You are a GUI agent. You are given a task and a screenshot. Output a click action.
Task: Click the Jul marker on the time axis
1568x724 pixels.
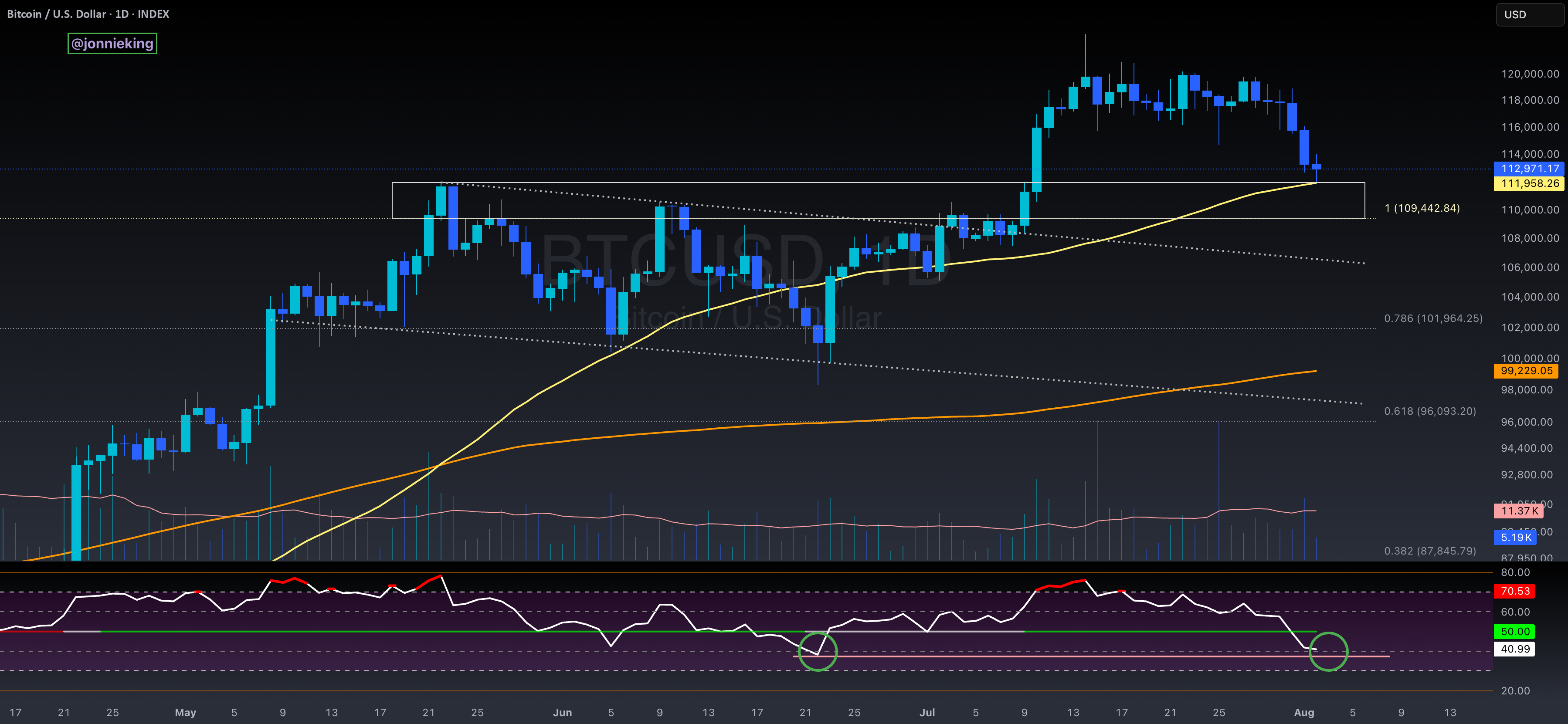(x=927, y=712)
